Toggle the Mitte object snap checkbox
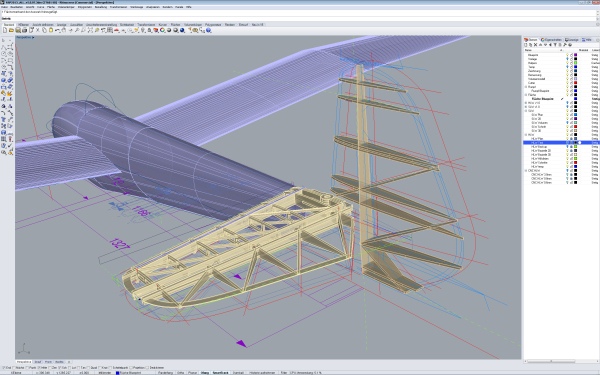Image resolution: width=600 pixels, height=375 pixels. (x=39, y=367)
